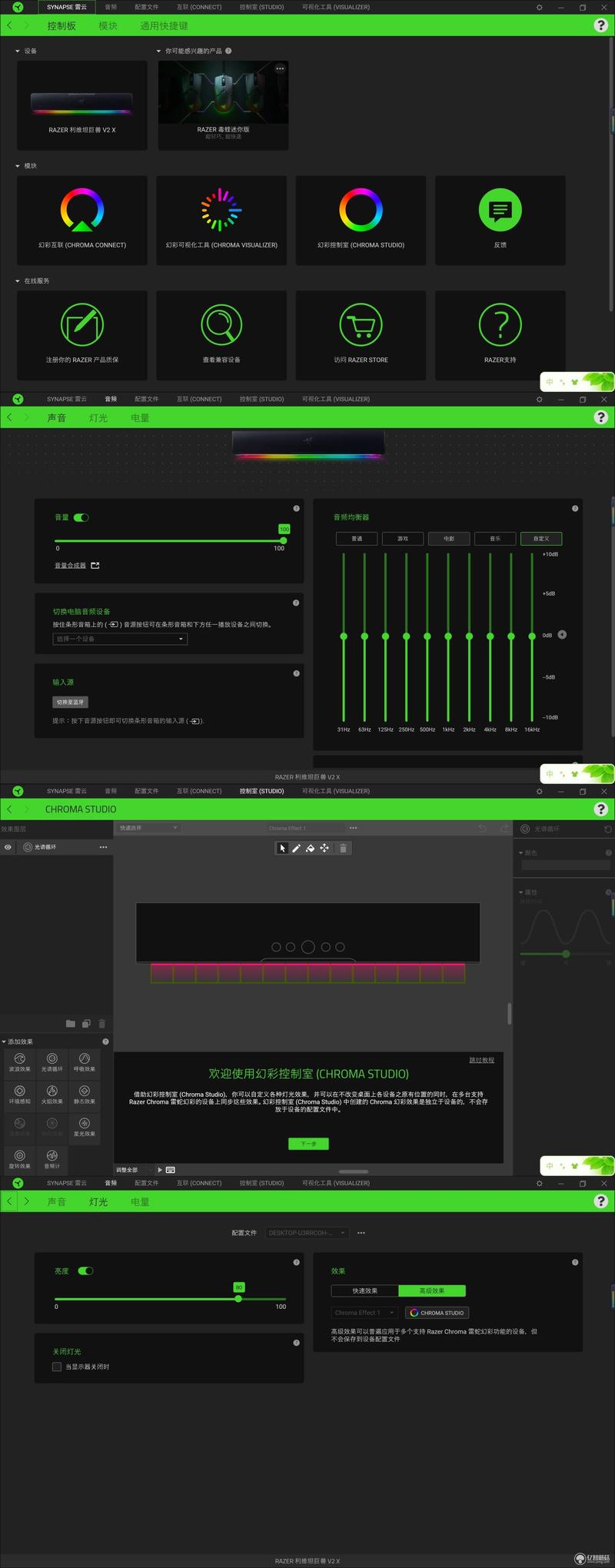
Task: Add the 呼吸效果 breathing effect
Action: (x=85, y=1063)
